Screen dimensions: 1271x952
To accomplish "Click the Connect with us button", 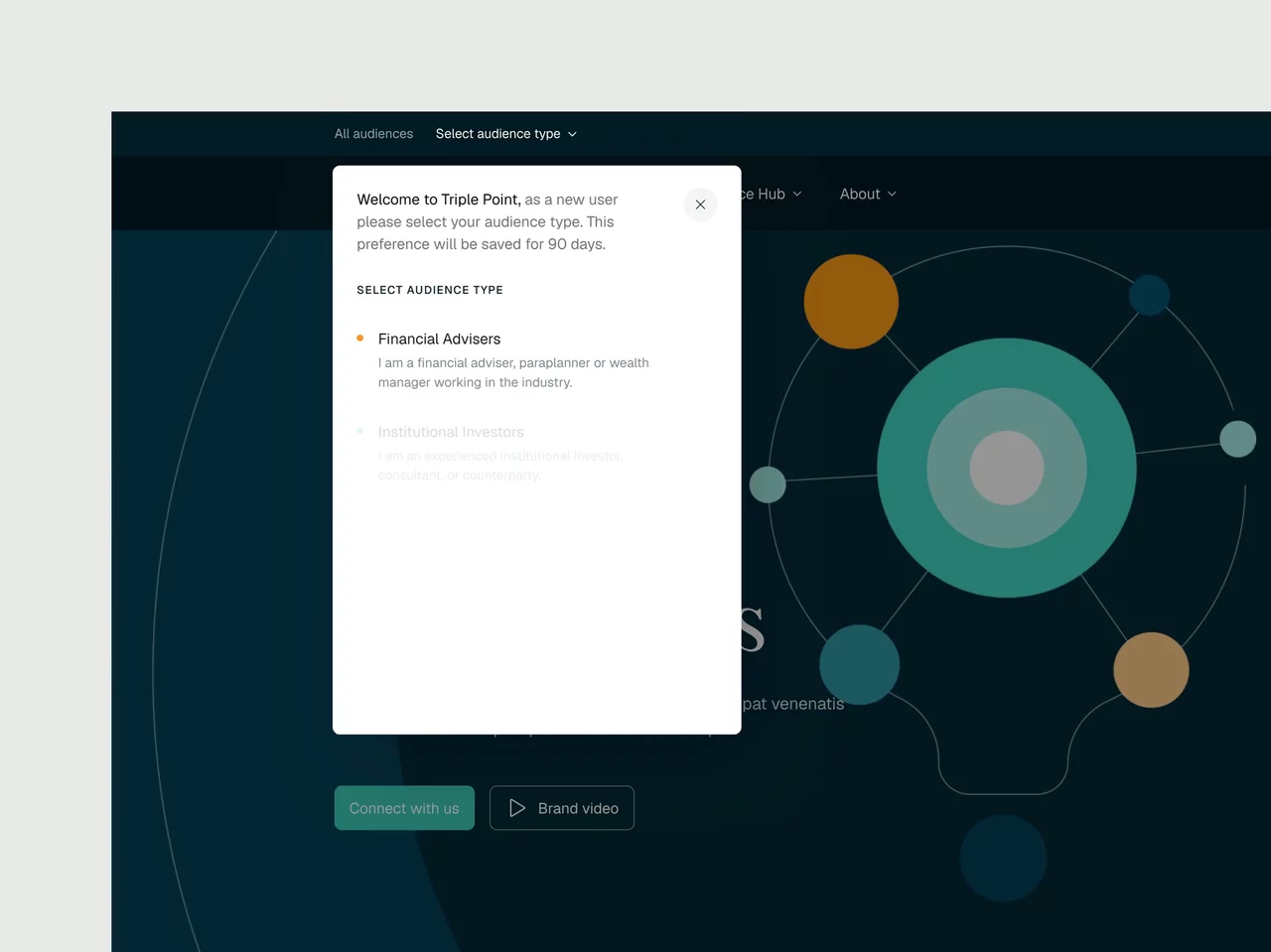I will click(404, 808).
